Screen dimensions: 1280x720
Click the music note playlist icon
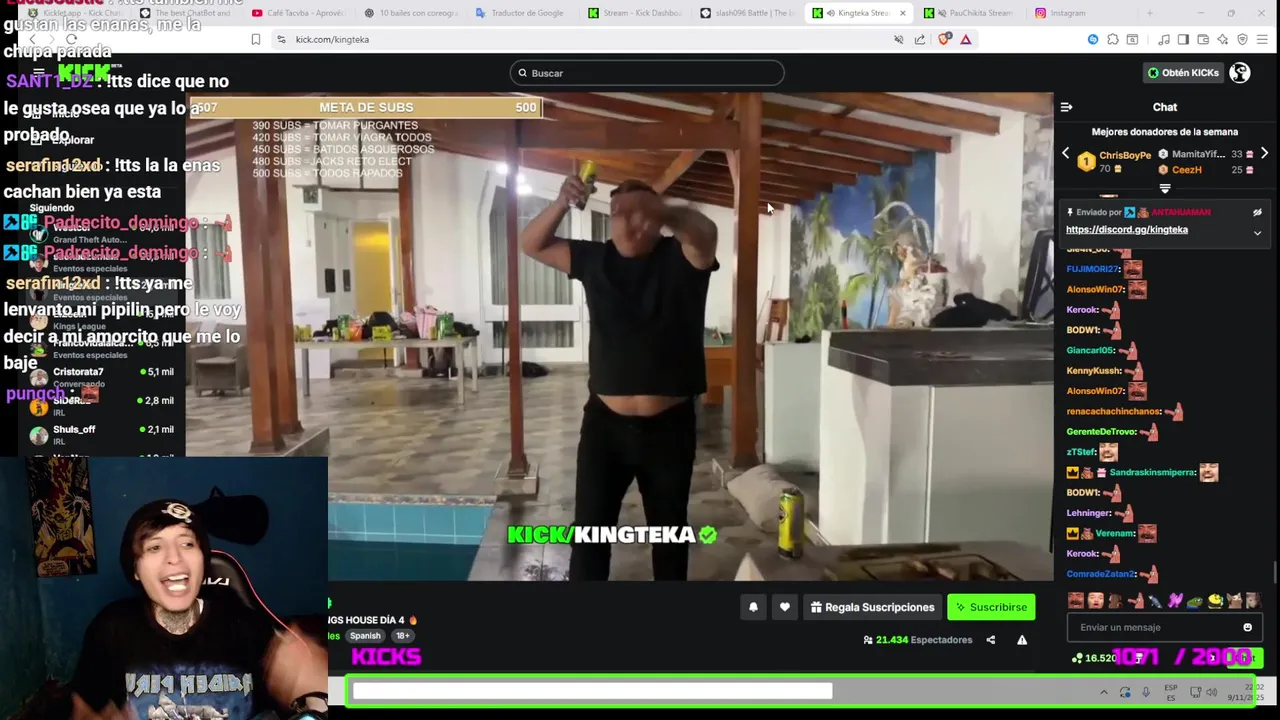(x=1164, y=40)
